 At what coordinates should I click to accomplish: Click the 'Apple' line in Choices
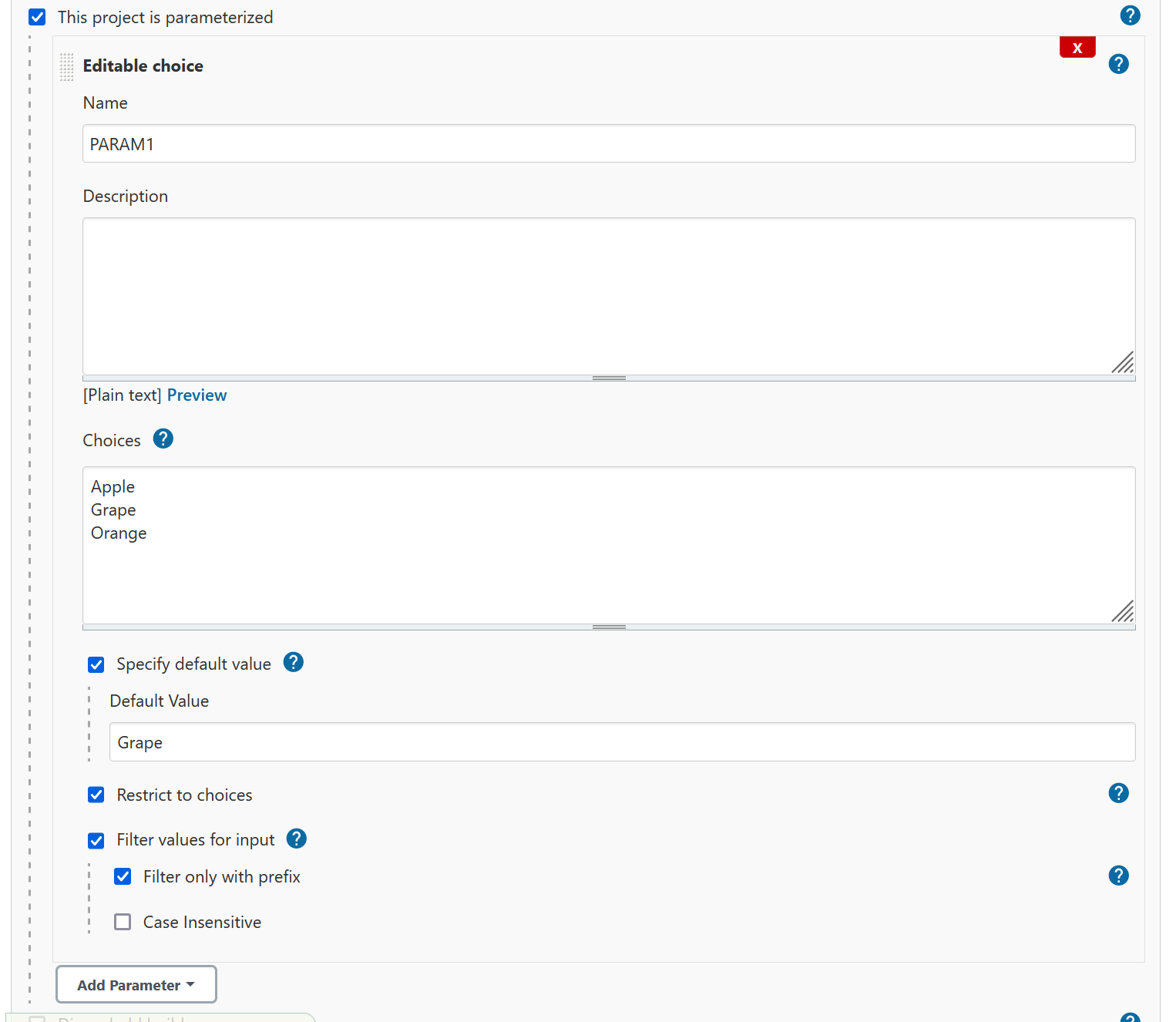point(113,487)
